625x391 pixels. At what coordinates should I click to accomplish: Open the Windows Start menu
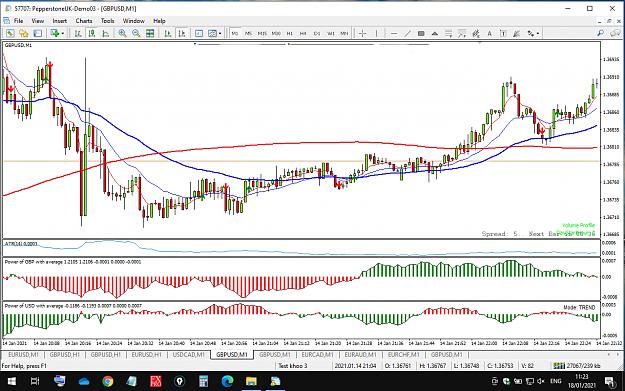[12, 381]
